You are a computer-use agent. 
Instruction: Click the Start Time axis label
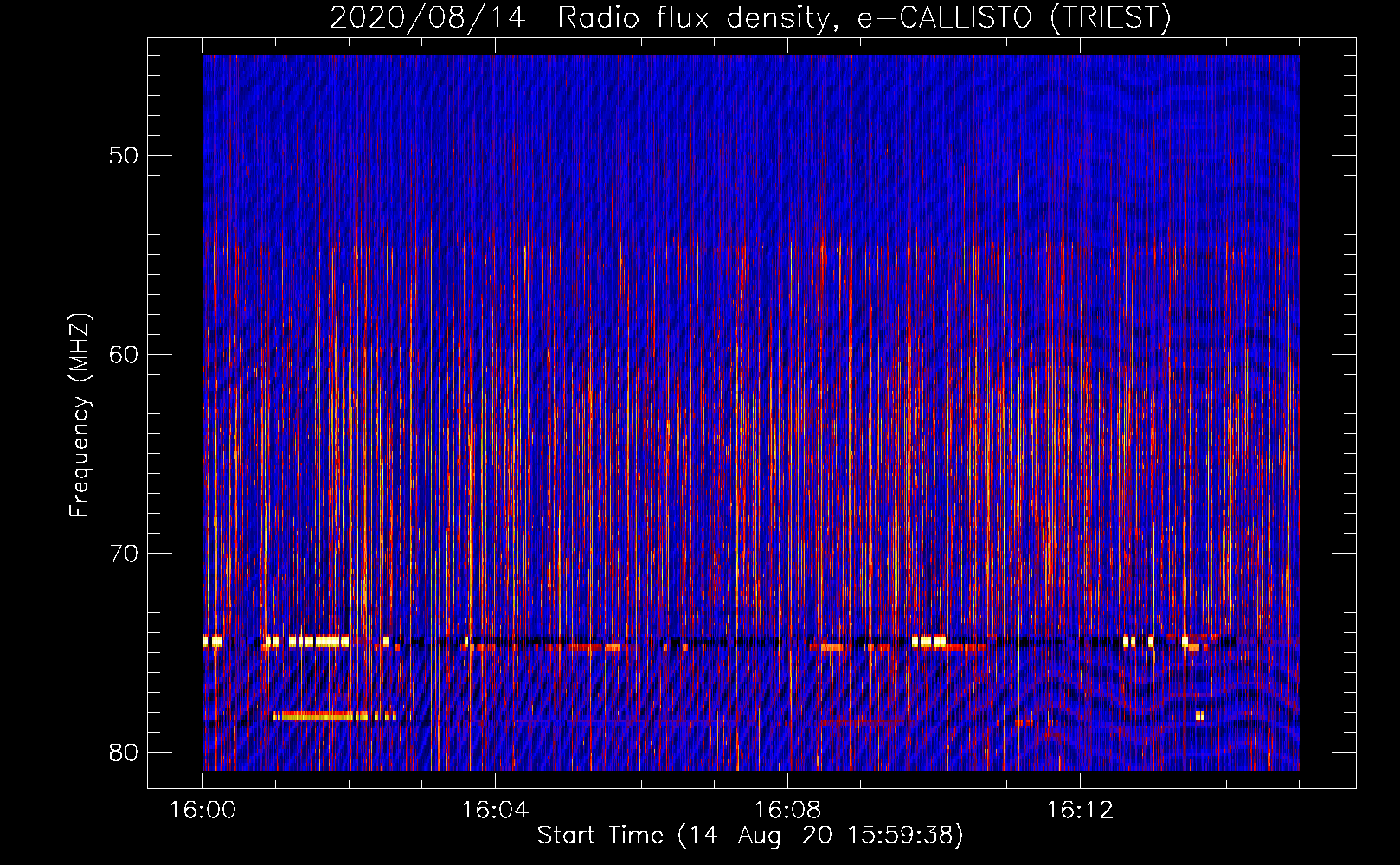pyautogui.click(x=750, y=836)
